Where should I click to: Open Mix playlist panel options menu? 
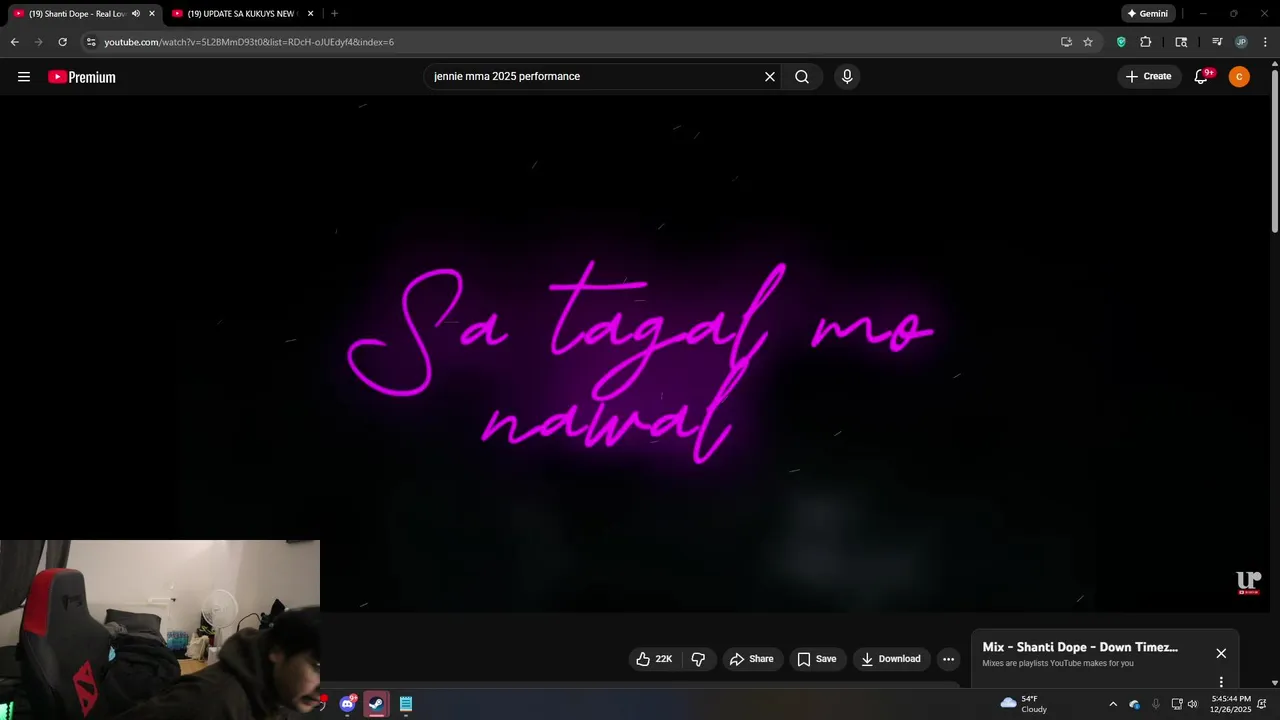point(1221,682)
